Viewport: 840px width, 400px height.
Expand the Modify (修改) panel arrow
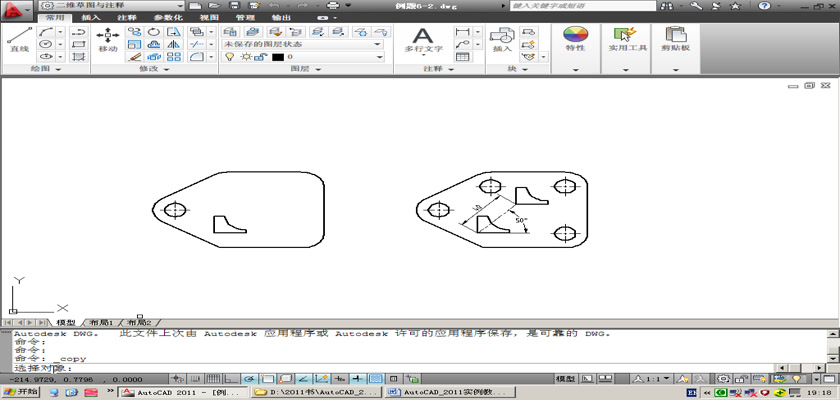pyautogui.click(x=168, y=70)
